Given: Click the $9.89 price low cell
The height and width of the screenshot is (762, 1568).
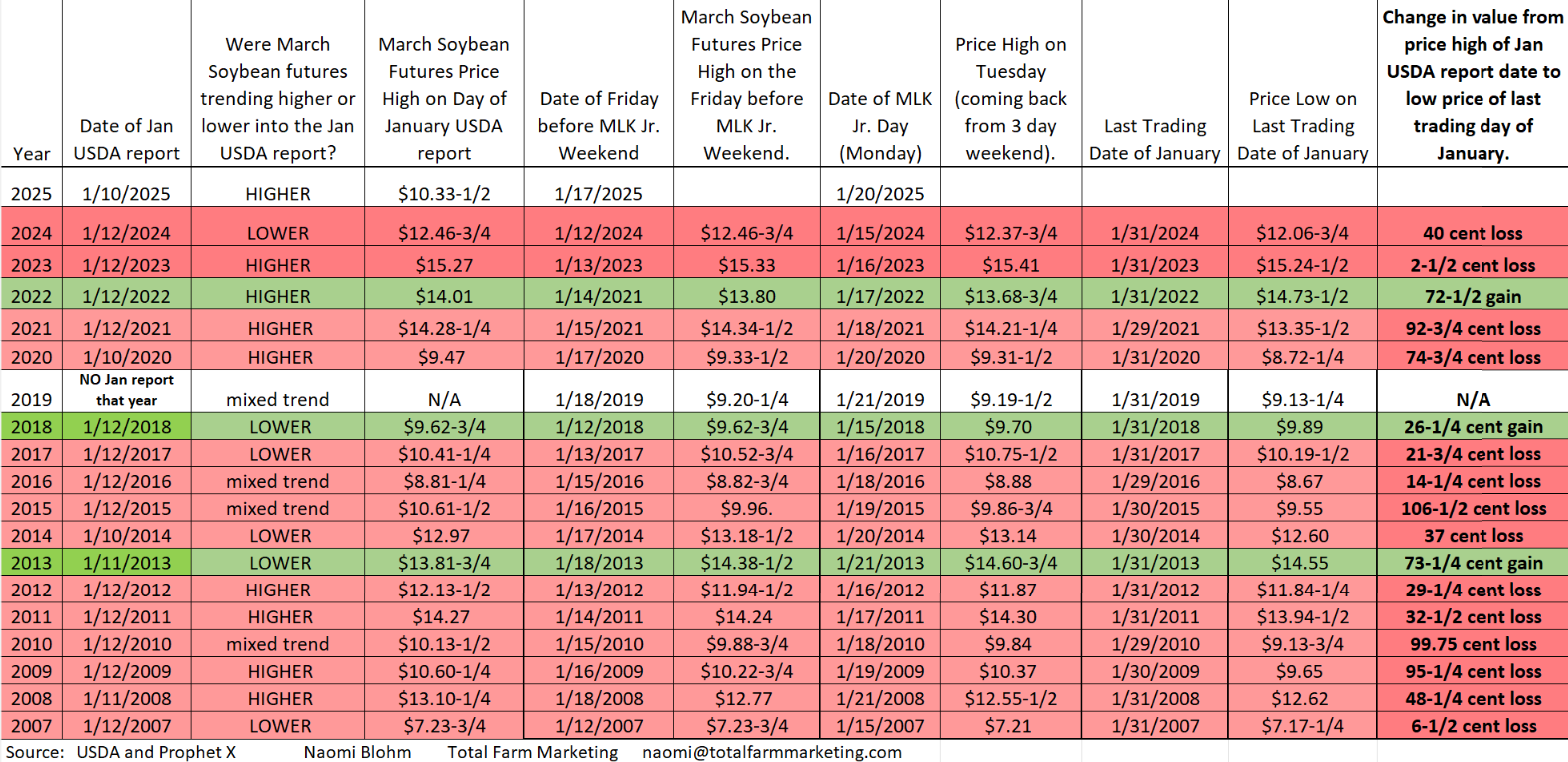Looking at the screenshot, I should (x=1303, y=426).
